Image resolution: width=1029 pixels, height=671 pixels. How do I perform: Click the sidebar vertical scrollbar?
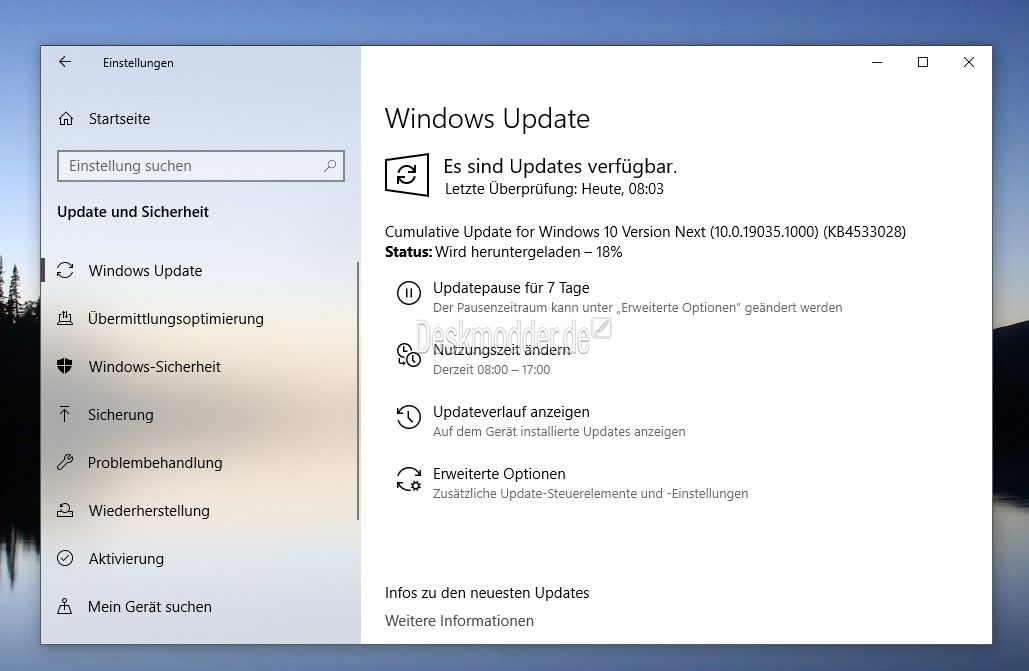358,391
